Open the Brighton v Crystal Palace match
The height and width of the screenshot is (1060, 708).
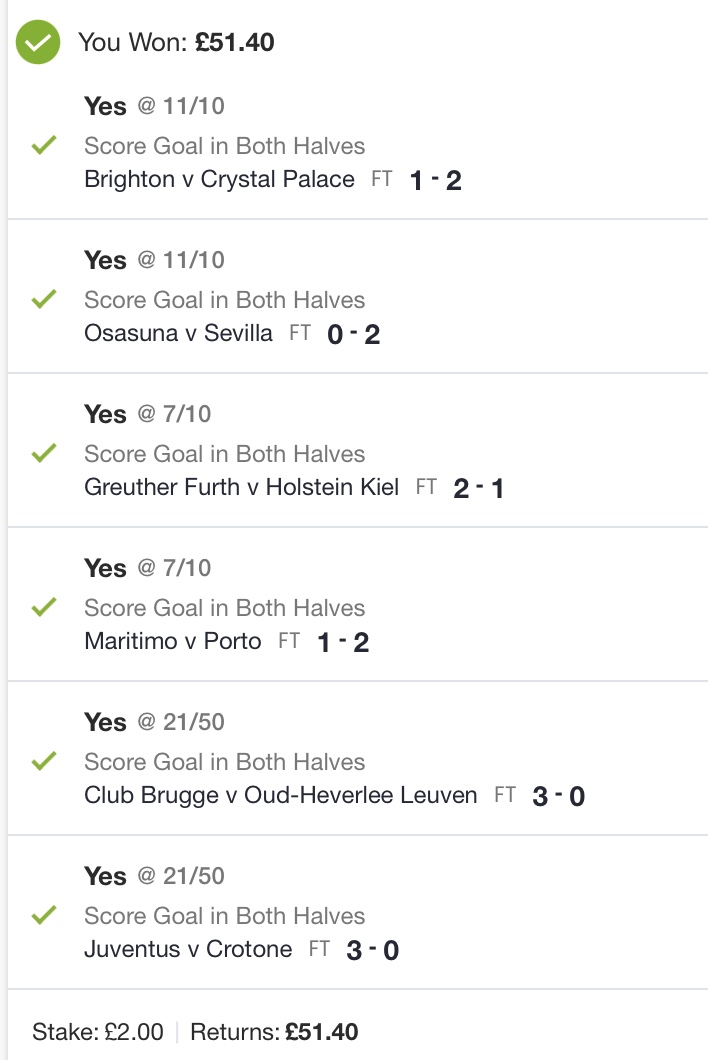click(x=219, y=179)
